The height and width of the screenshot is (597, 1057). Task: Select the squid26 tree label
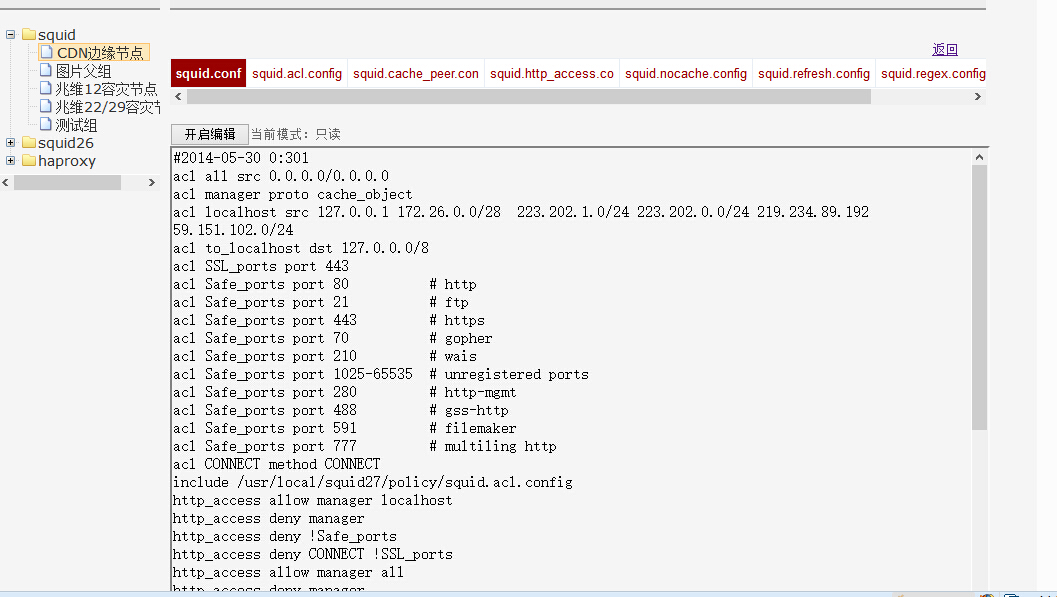[x=66, y=143]
